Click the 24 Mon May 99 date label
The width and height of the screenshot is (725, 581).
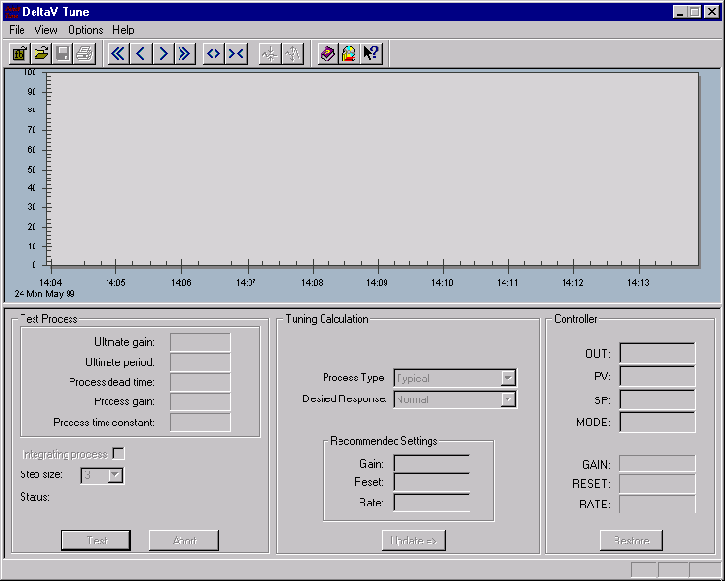(x=44, y=294)
